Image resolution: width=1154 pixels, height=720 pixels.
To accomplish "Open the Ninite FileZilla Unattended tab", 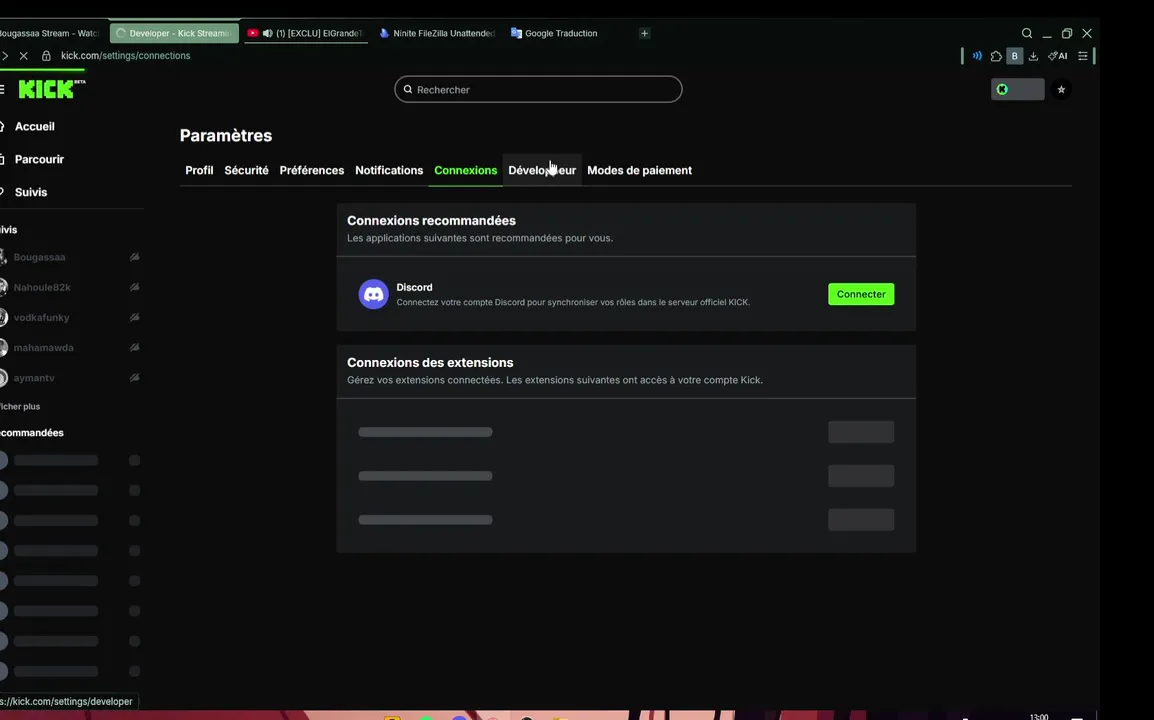I will (x=436, y=33).
